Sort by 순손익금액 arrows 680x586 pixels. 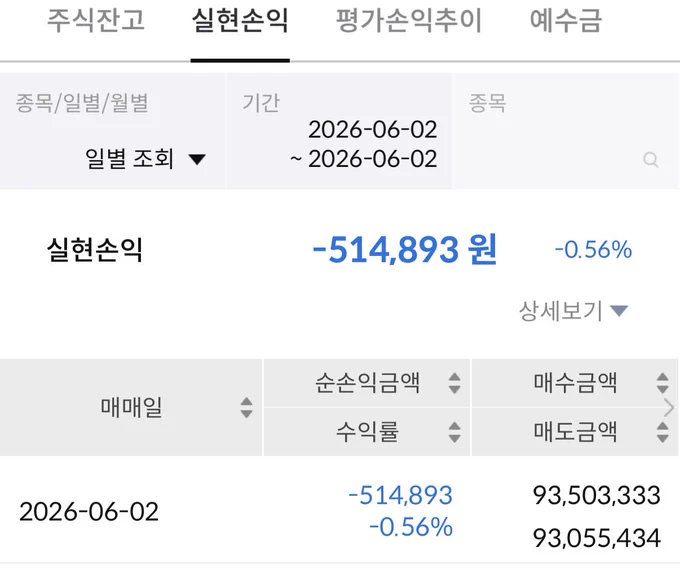point(454,383)
